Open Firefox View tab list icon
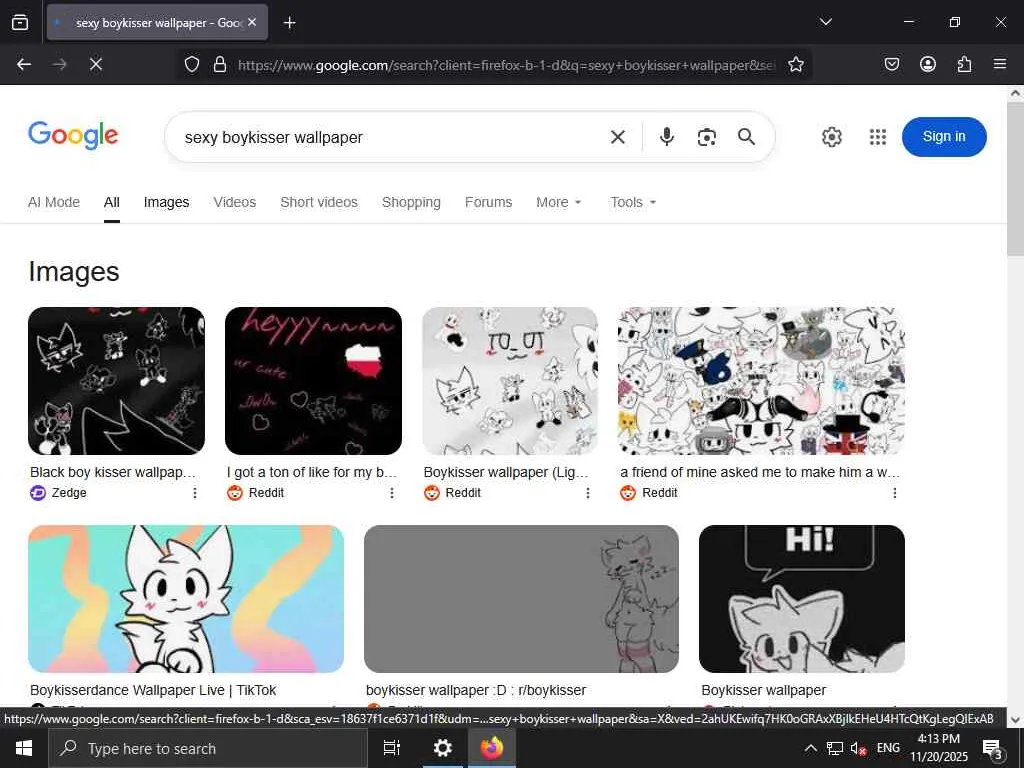 20,22
